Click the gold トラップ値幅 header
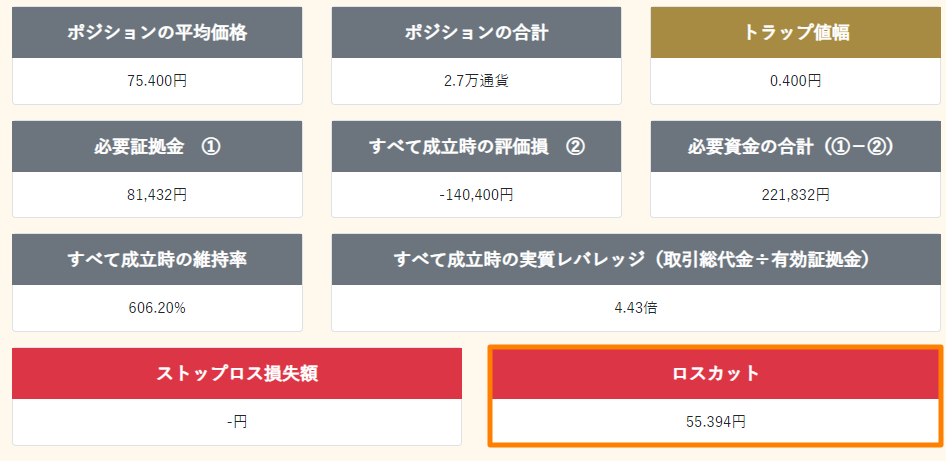 [x=795, y=33]
